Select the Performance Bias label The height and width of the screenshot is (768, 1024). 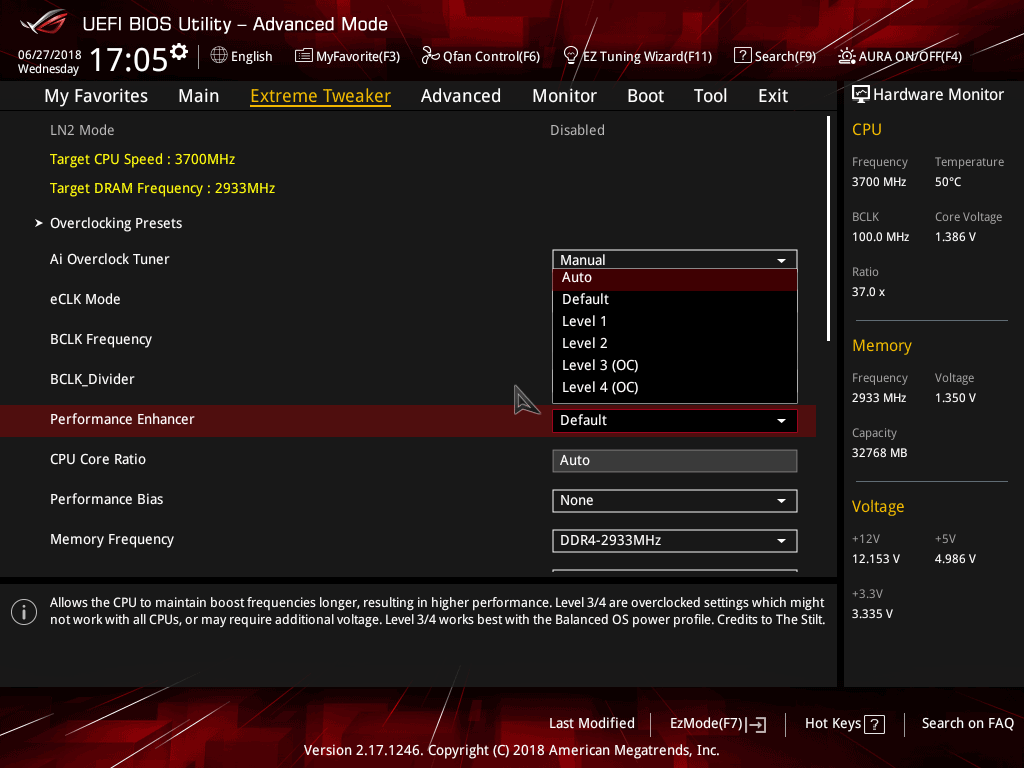[106, 499]
